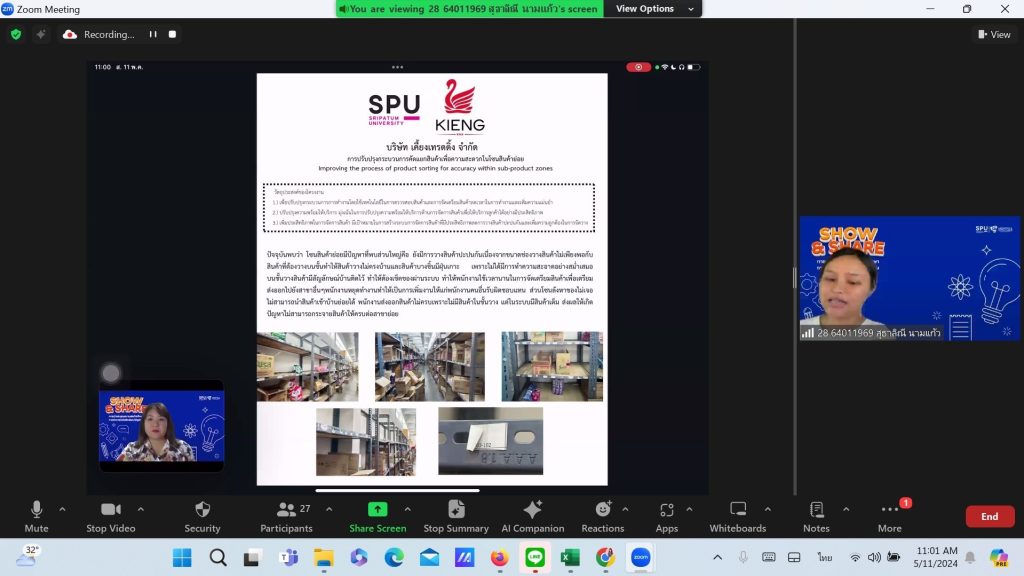
Task: Stop the cloud recording
Action: [172, 34]
